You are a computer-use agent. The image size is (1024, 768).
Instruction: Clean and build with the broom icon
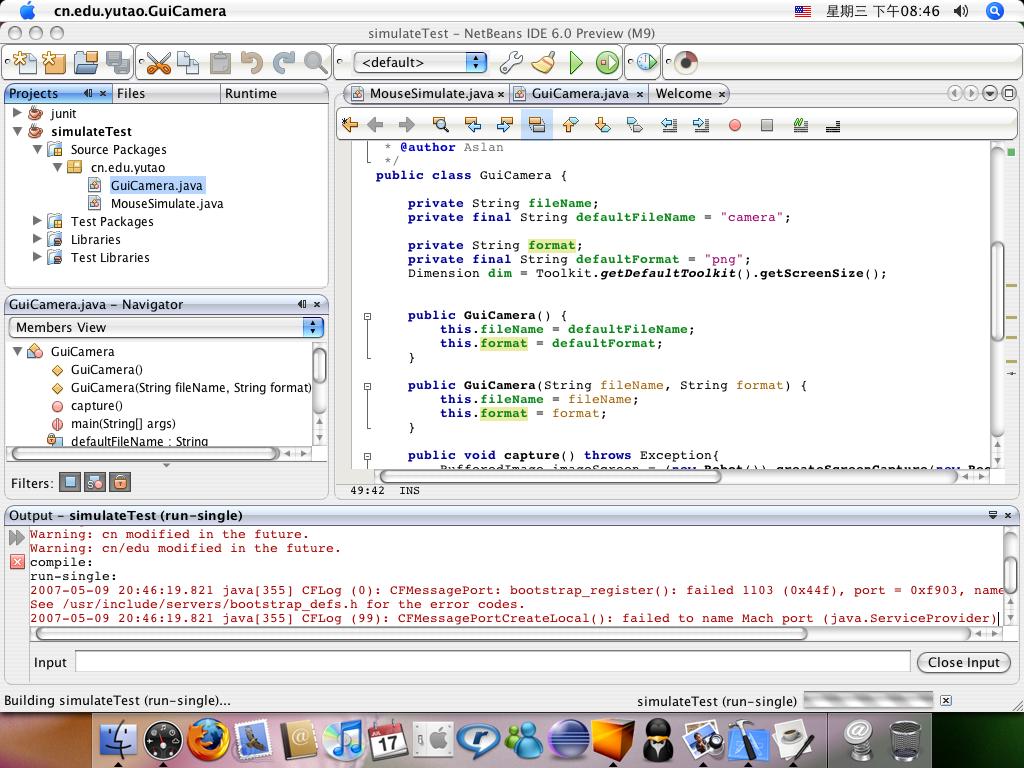click(543, 63)
